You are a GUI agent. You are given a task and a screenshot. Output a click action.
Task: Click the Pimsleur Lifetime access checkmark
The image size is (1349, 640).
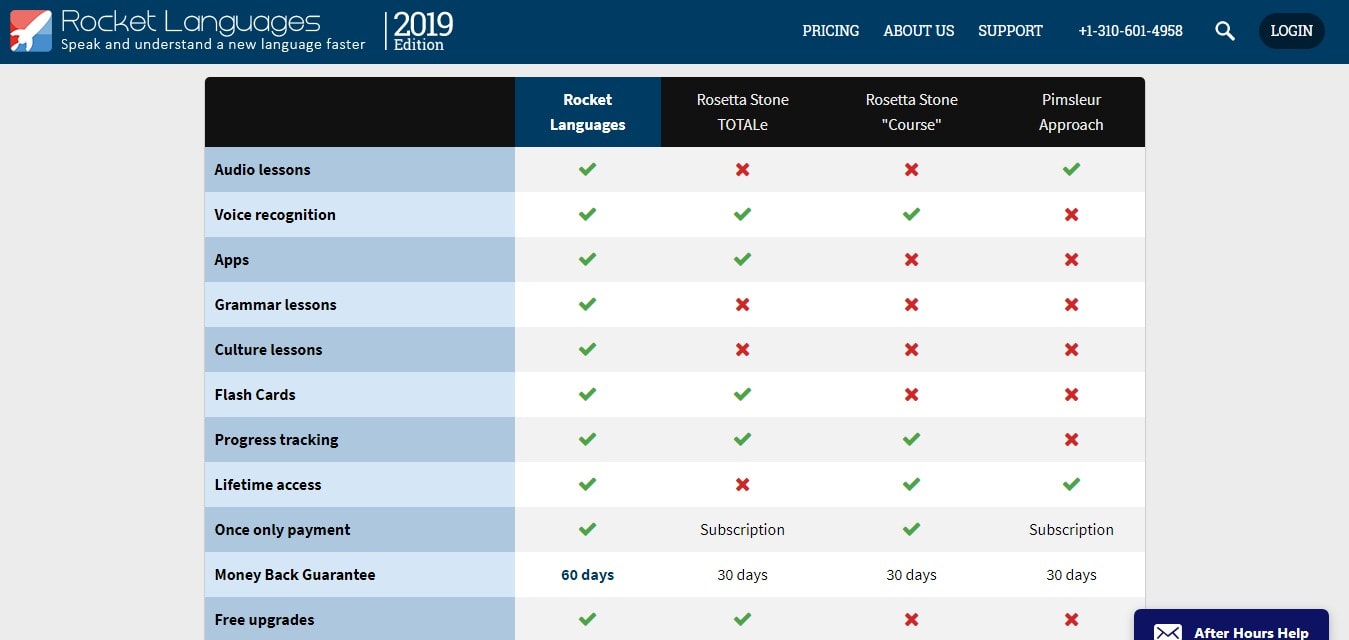click(1071, 485)
